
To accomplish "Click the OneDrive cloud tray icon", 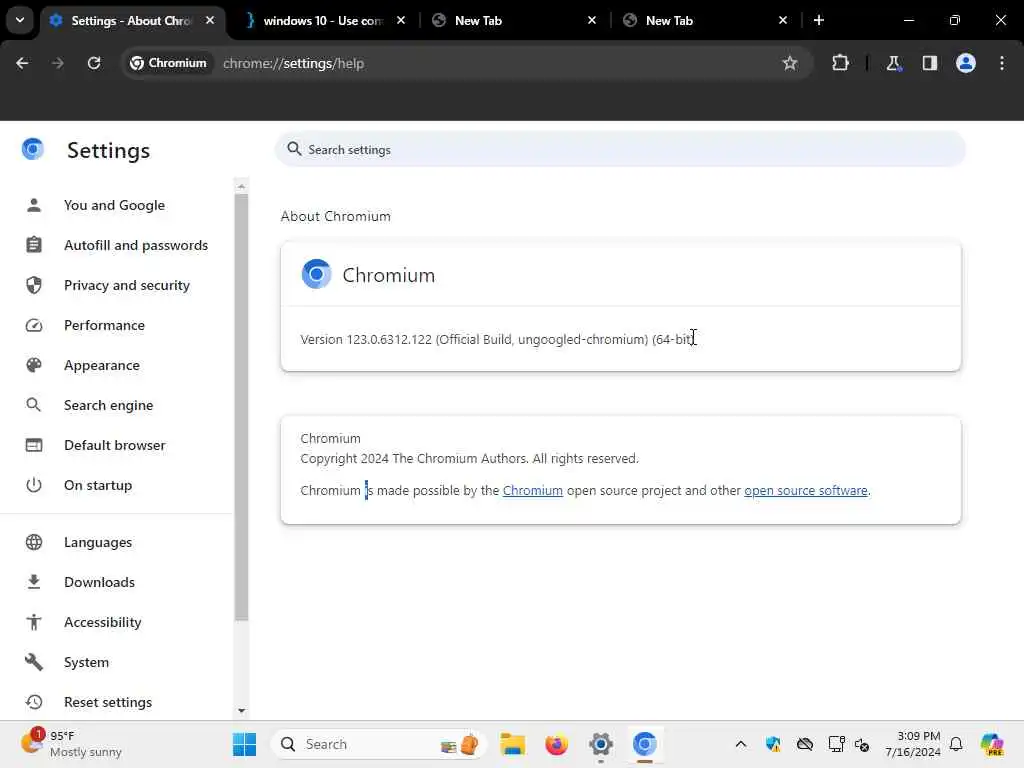I will (805, 744).
